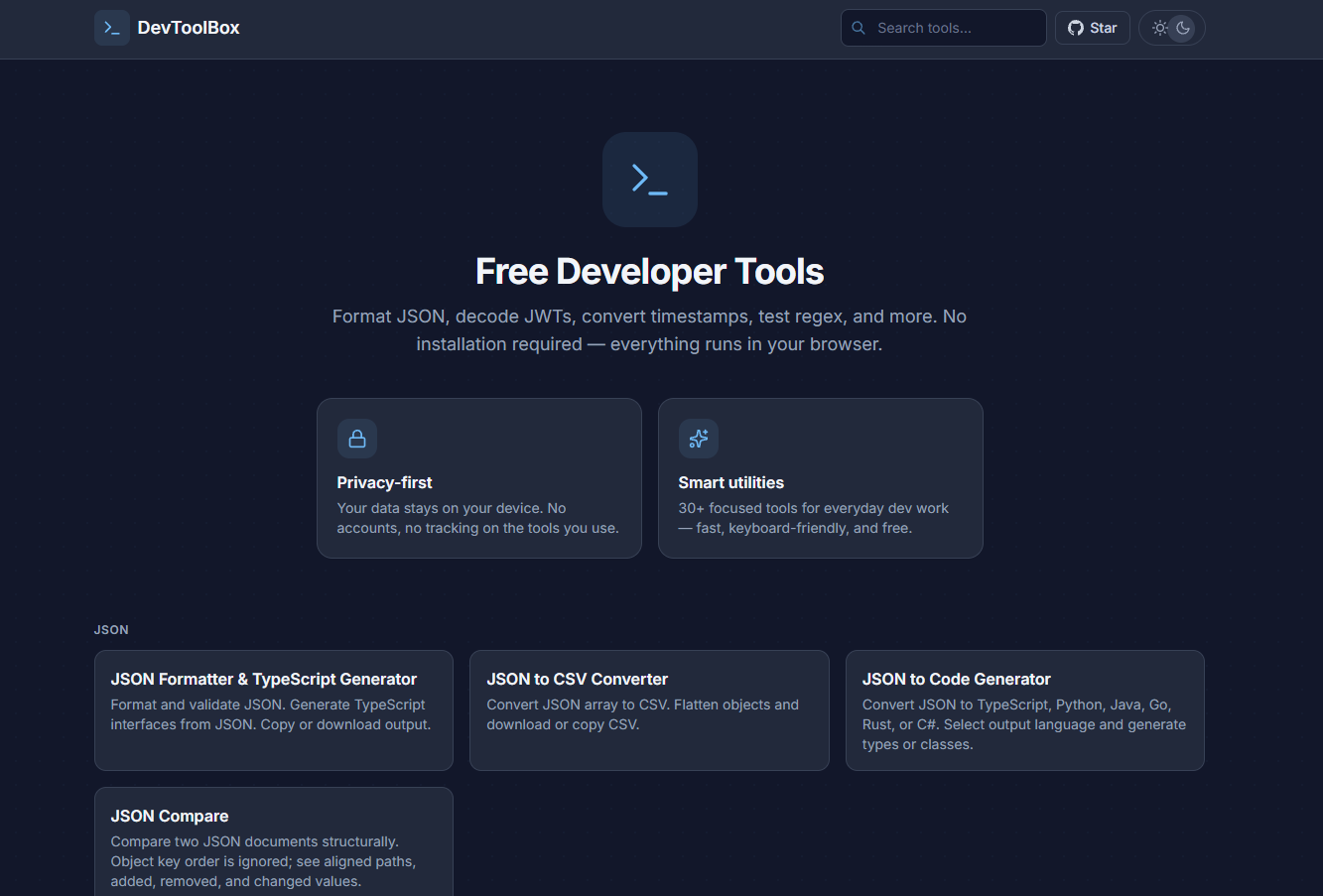Screen dimensions: 1323x896
Task: Click the GitHub Star button
Action: [1092, 28]
